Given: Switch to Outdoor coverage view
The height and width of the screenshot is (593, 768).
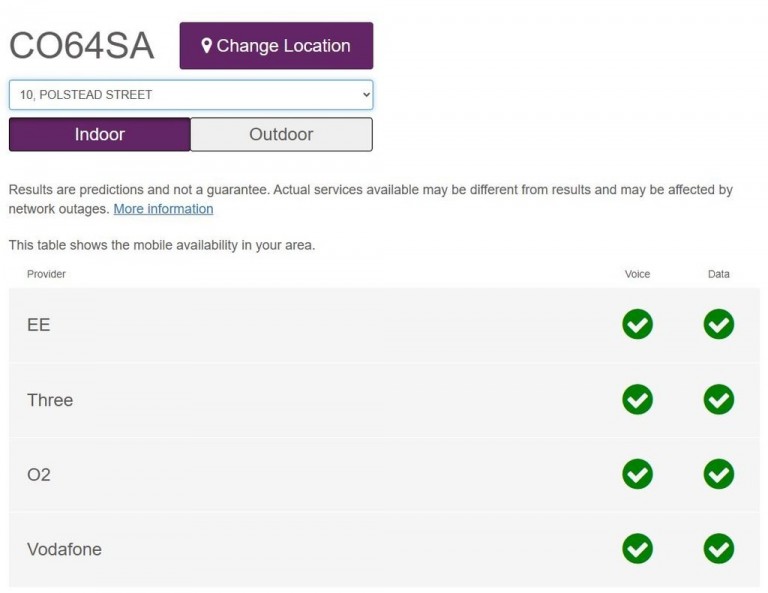Looking at the screenshot, I should [x=281, y=134].
